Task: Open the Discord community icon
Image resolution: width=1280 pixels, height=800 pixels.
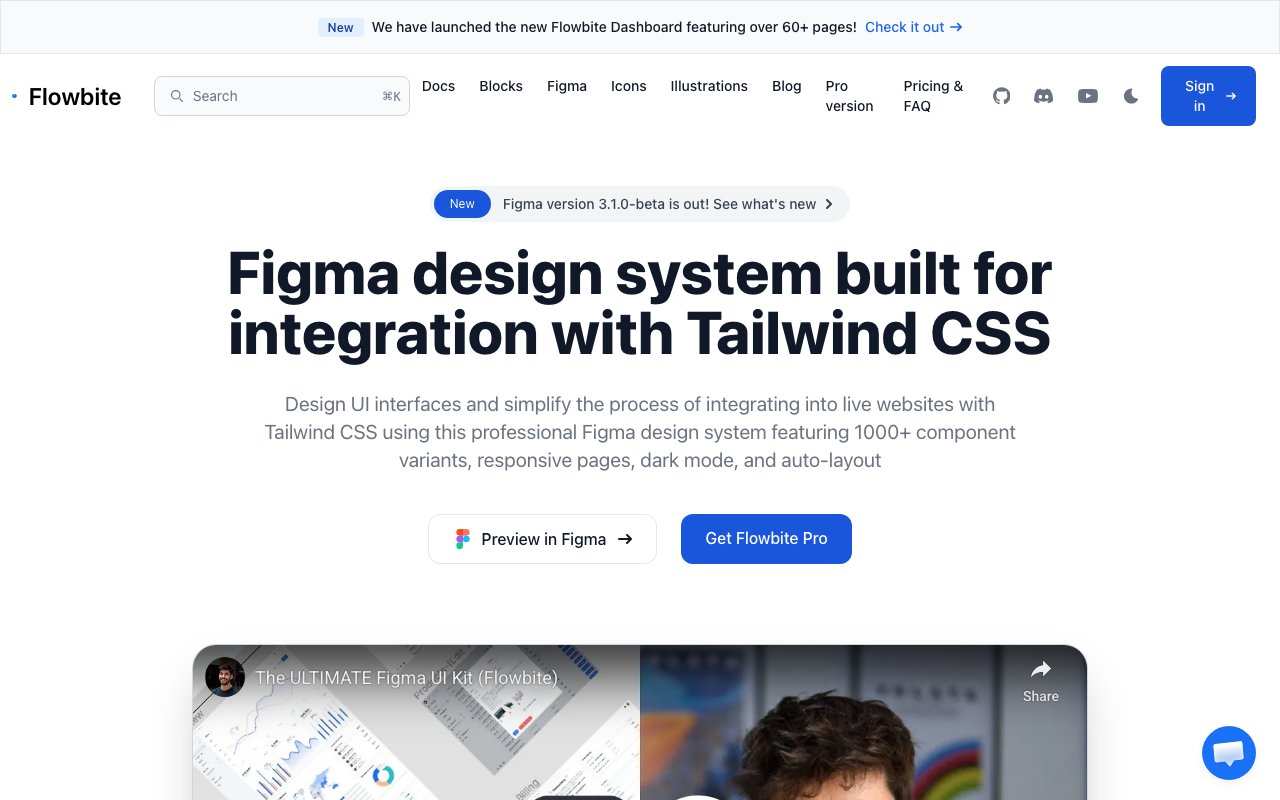Action: (x=1043, y=96)
